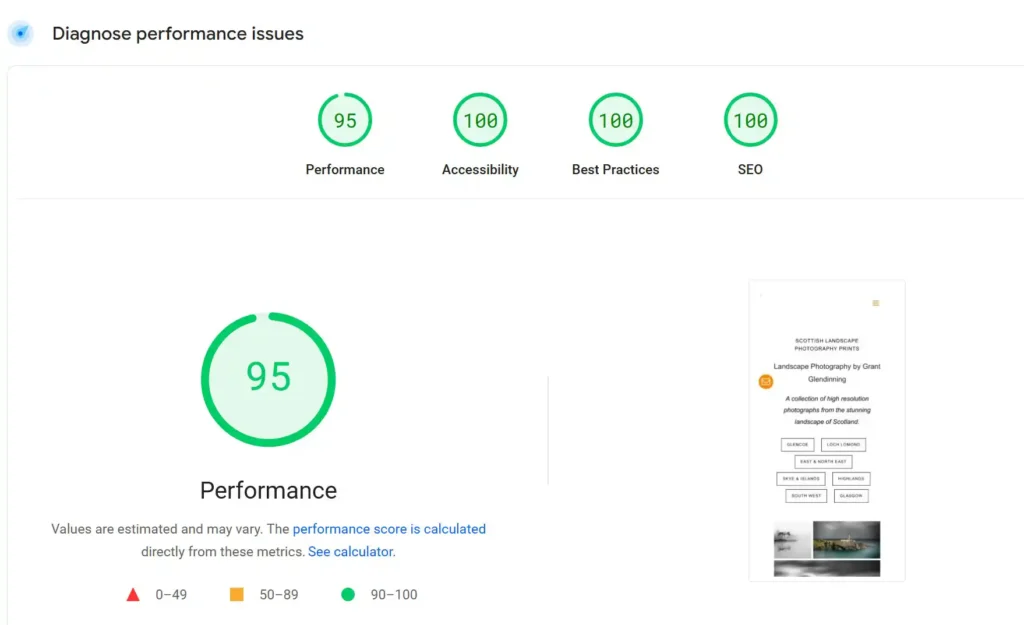Follow the 'See calculator' link
The image size is (1024, 625).
pyautogui.click(x=350, y=552)
